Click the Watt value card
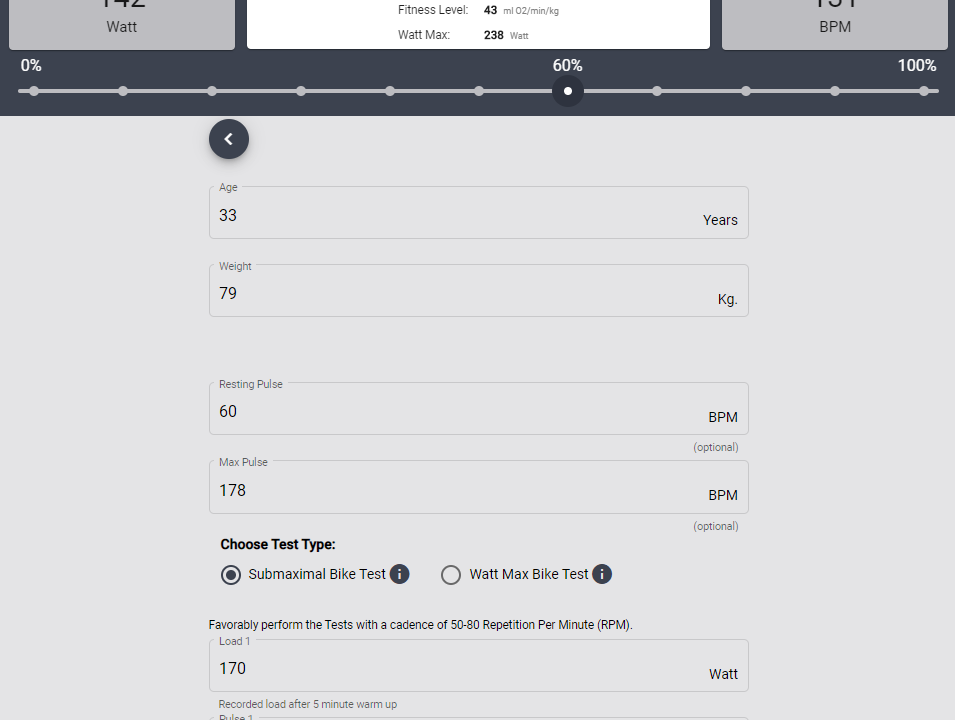This screenshot has width=955, height=720. [122, 22]
